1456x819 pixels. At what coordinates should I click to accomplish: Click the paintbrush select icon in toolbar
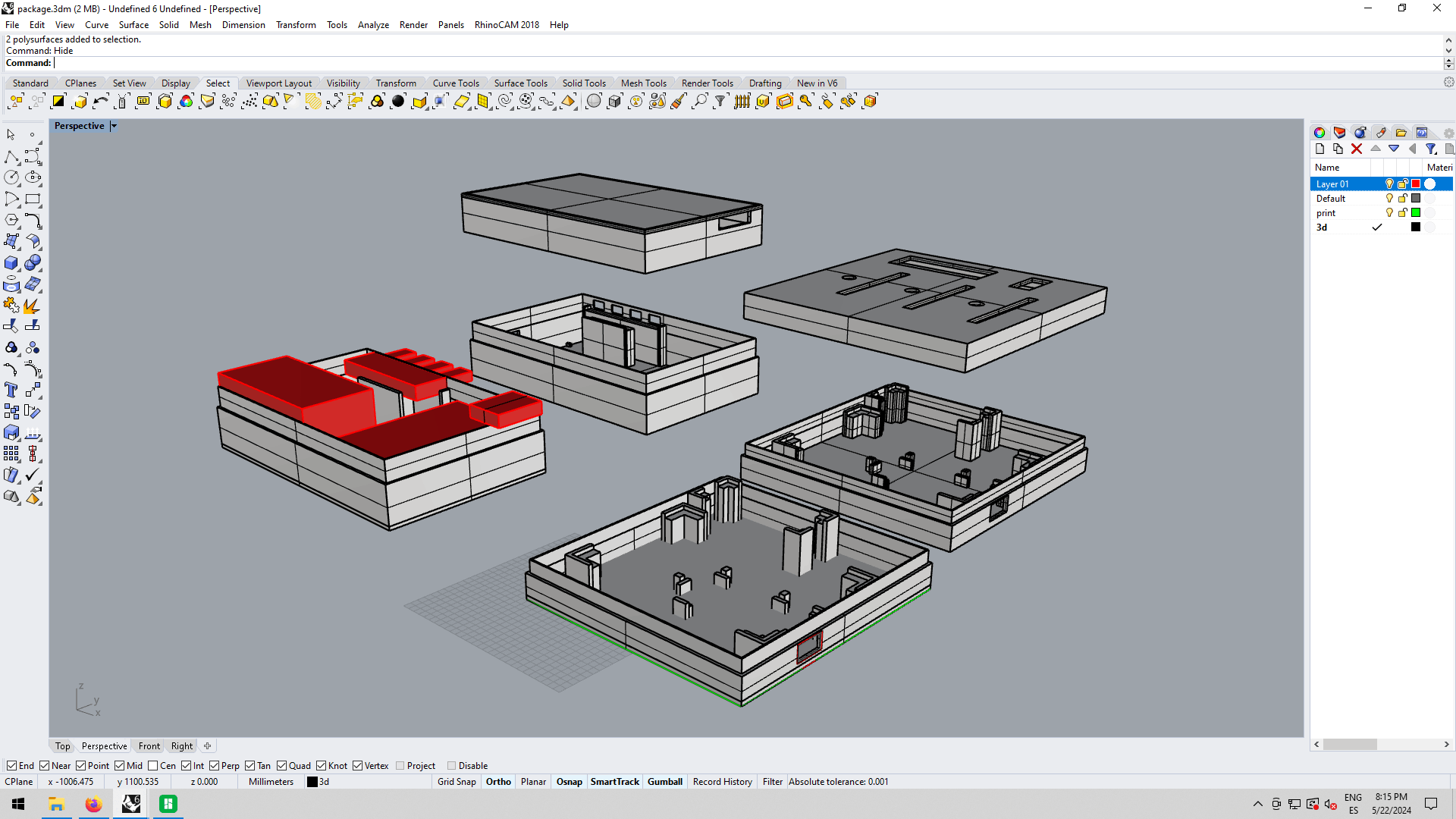click(x=679, y=102)
